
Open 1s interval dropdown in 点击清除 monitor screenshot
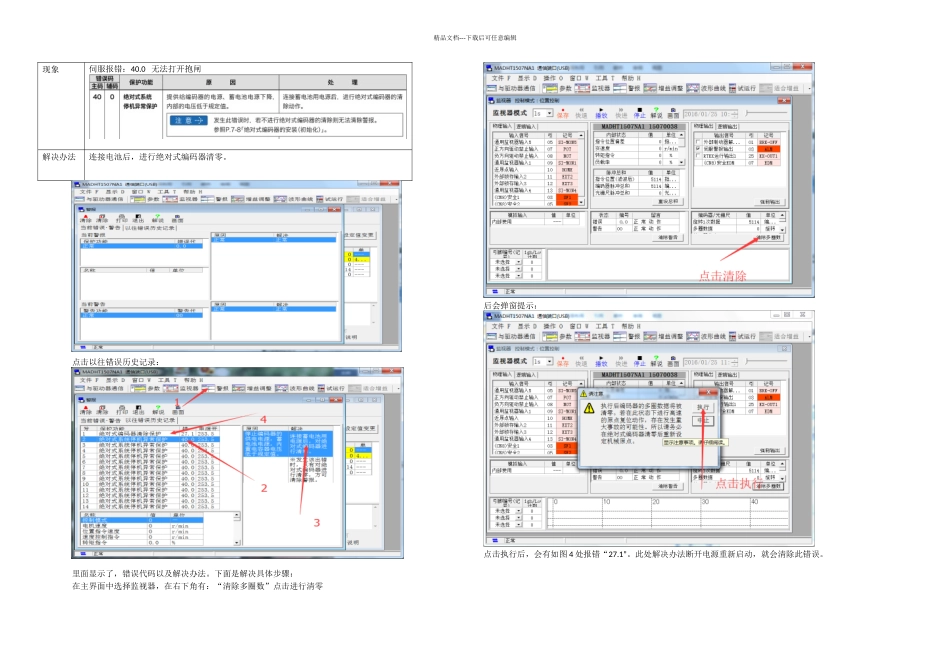(550, 113)
